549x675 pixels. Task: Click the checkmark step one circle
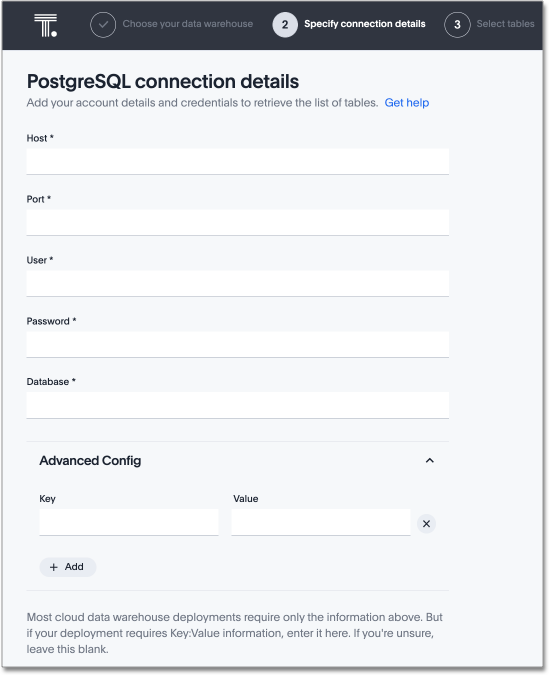point(103,25)
